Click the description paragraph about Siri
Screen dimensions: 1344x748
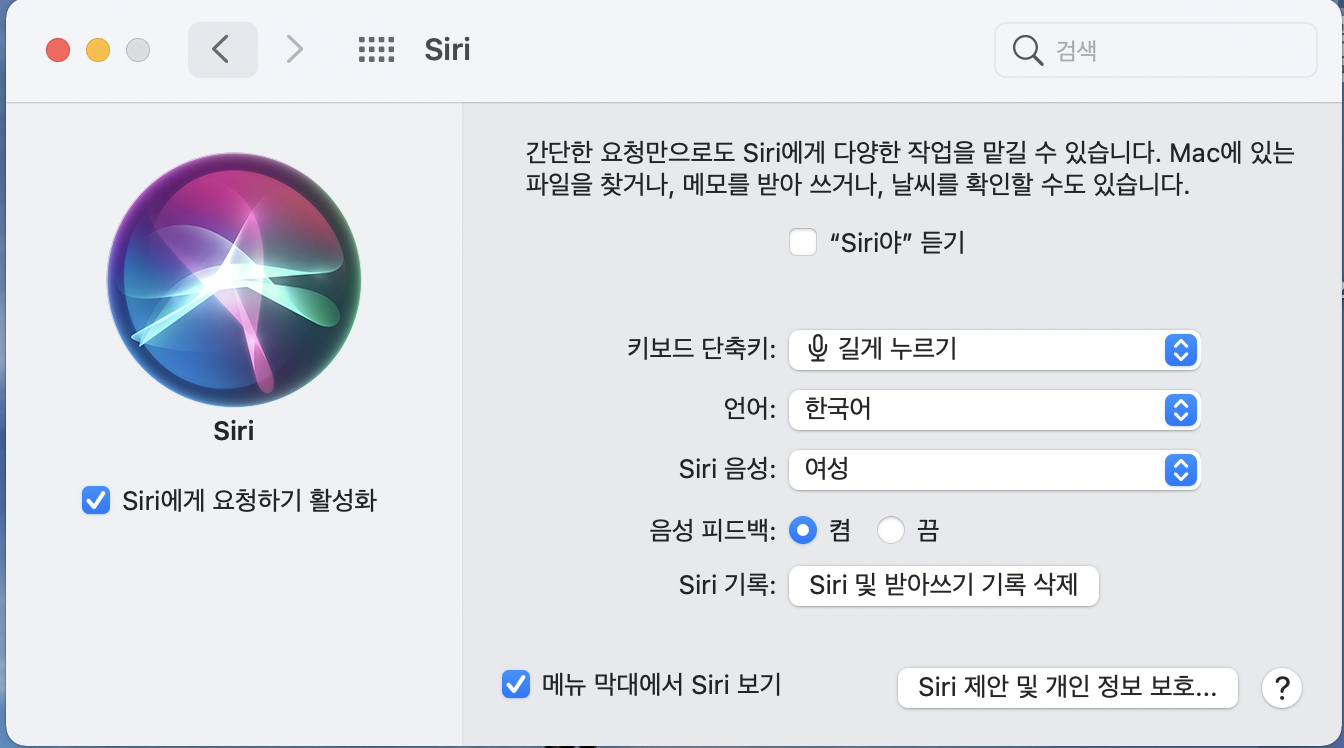pyautogui.click(x=910, y=169)
